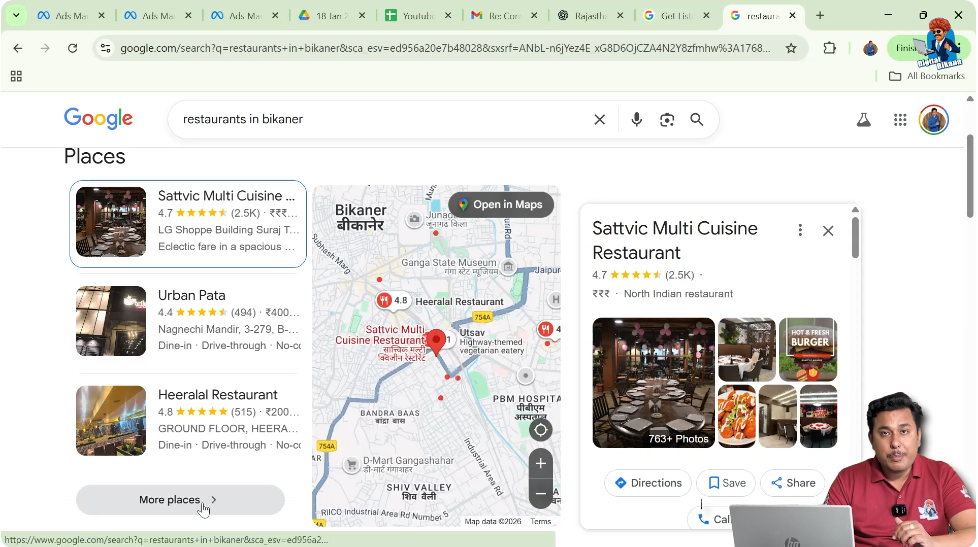Close the Sattvic restaurant details panel
This screenshot has width=978, height=547.
828,231
